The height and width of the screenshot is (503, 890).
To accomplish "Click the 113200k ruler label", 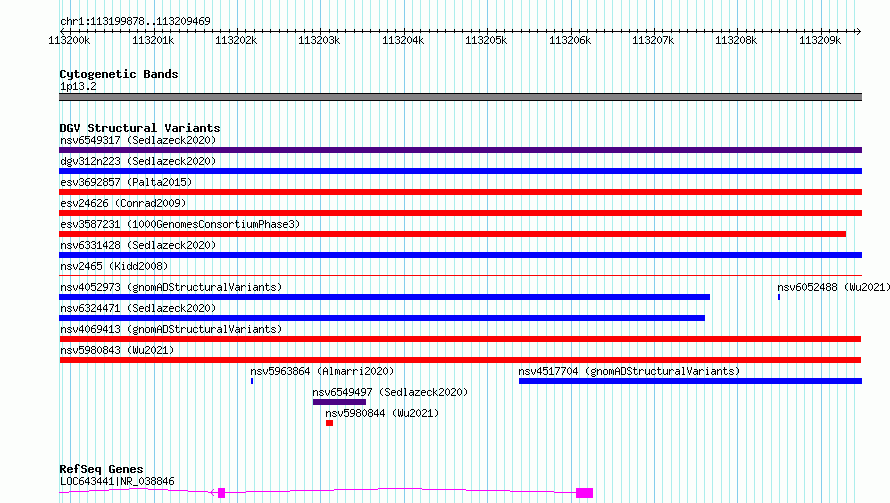I will click(69, 40).
